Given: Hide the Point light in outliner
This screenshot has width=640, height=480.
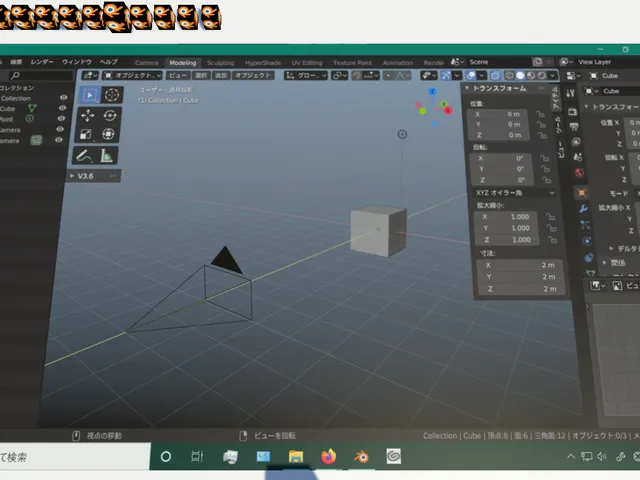Looking at the screenshot, I should click(61, 119).
